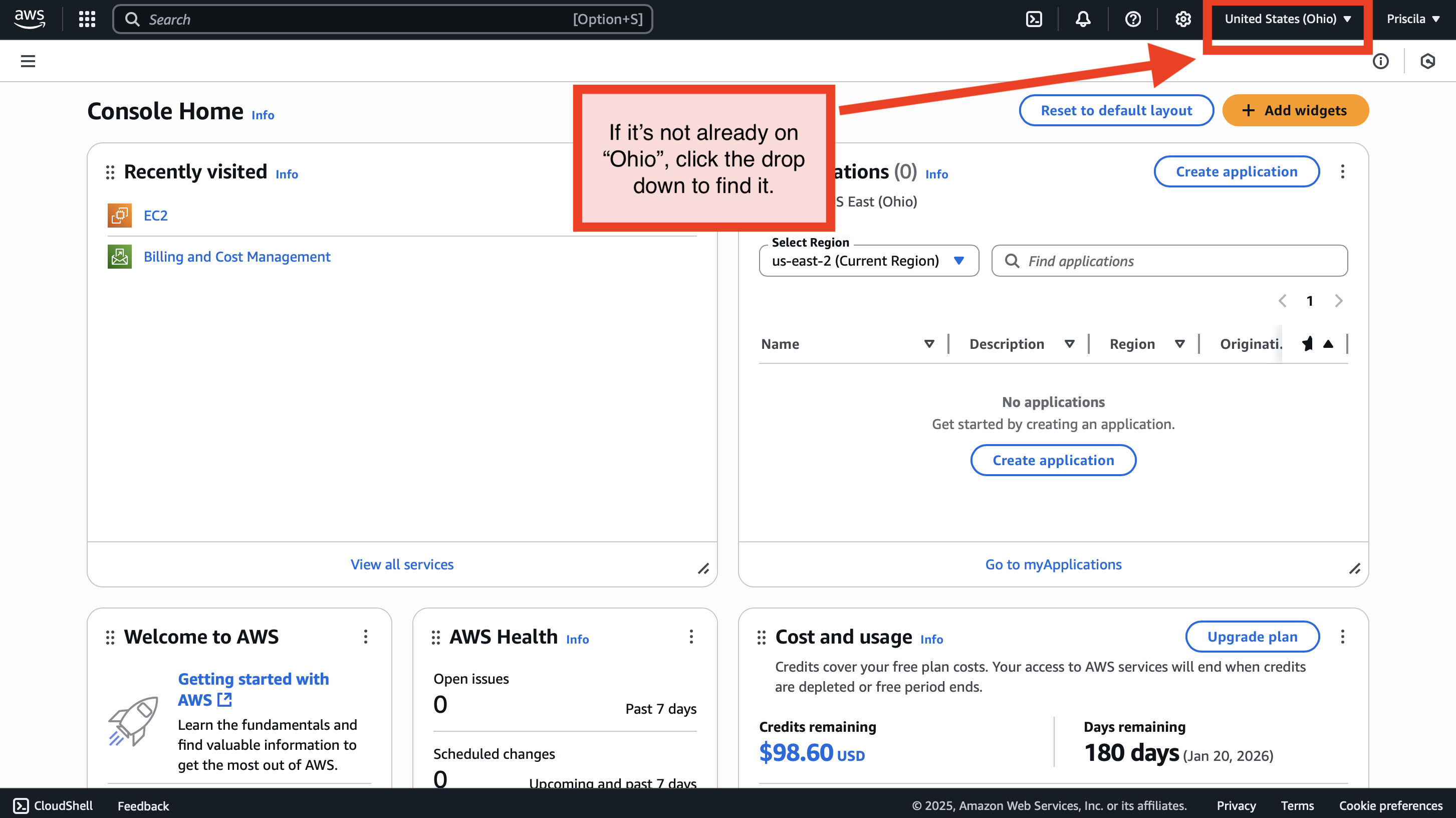Open Billing and Cost Management link

click(237, 257)
